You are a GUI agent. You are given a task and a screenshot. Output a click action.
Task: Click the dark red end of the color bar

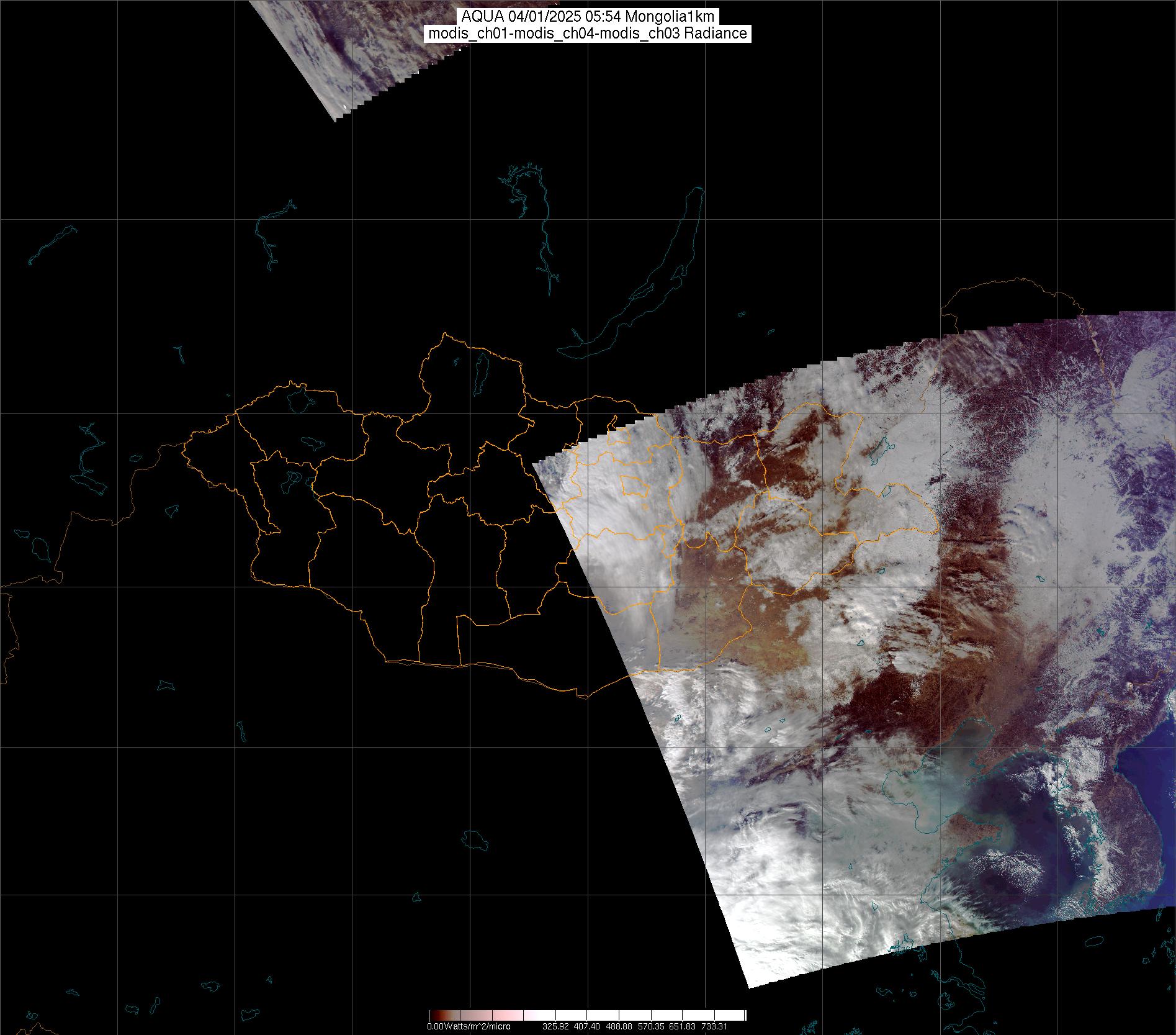(434, 1015)
